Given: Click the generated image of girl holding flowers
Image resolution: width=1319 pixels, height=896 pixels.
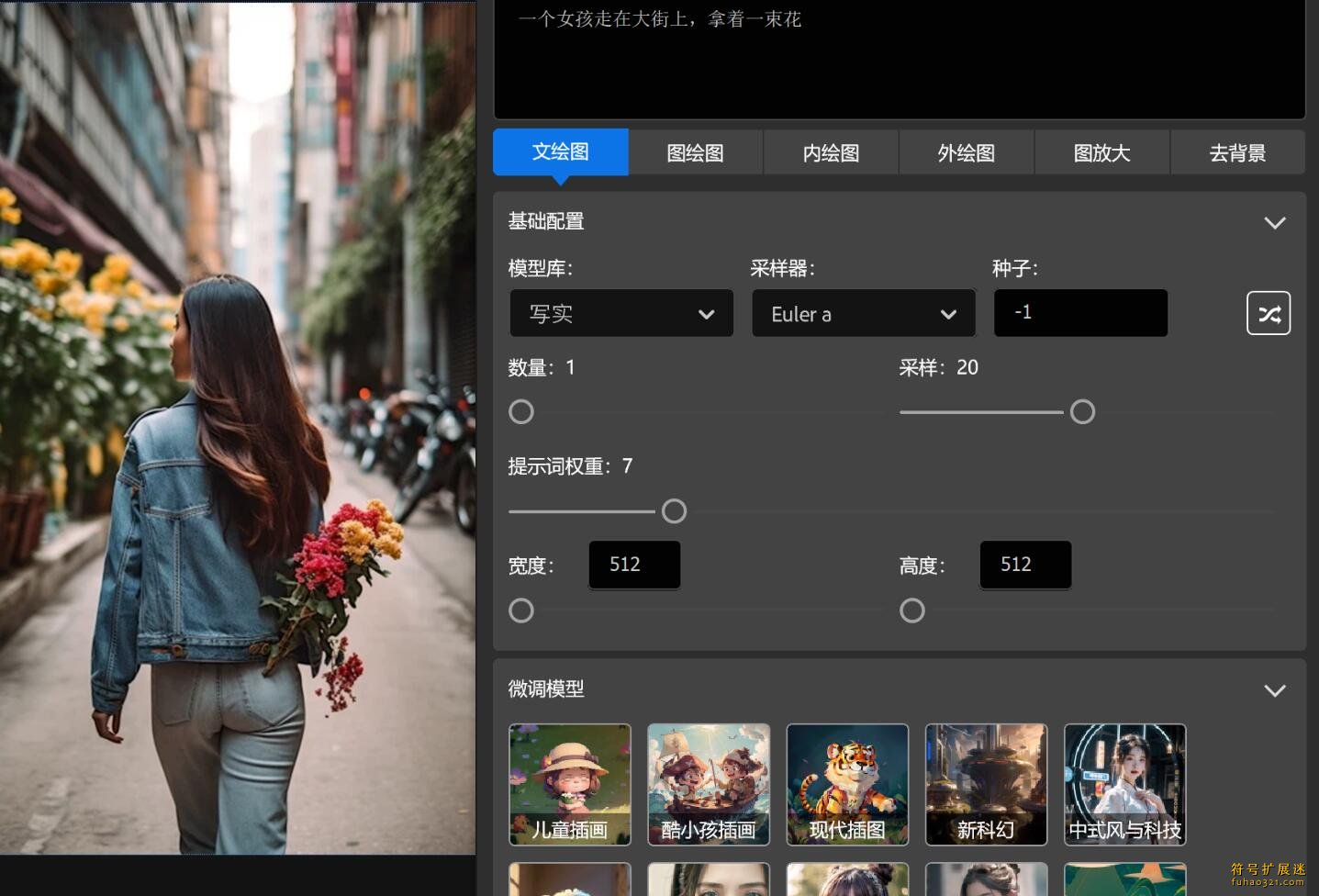Looking at the screenshot, I should coord(238,427).
